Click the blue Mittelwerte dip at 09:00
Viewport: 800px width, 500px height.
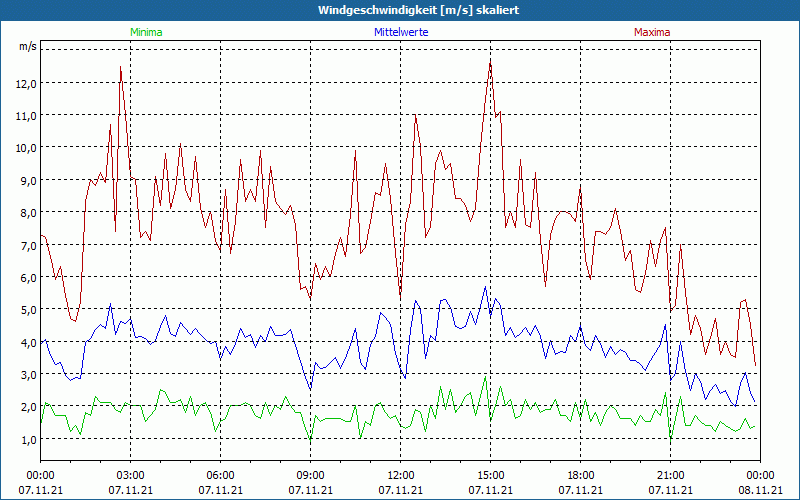coord(310,389)
